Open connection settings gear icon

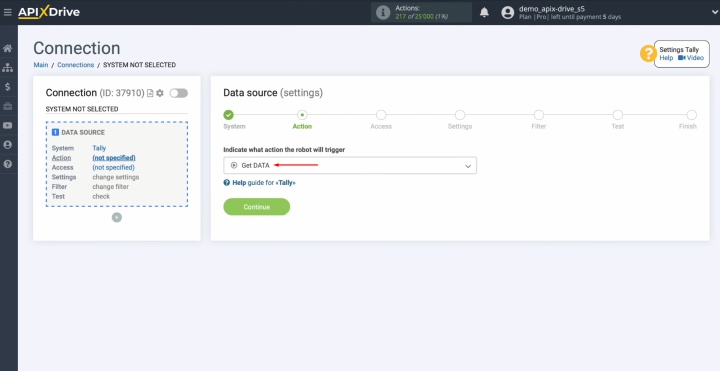160,93
